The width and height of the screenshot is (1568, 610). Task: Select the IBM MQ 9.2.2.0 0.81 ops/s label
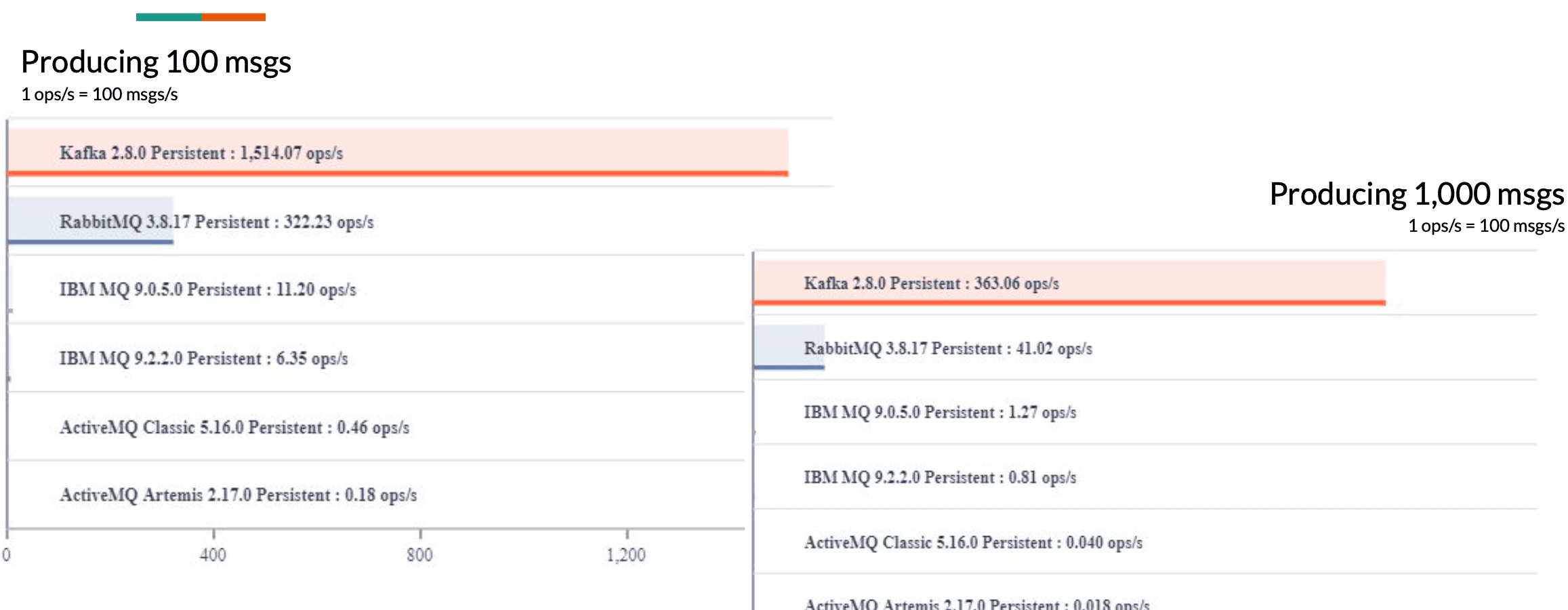(940, 477)
